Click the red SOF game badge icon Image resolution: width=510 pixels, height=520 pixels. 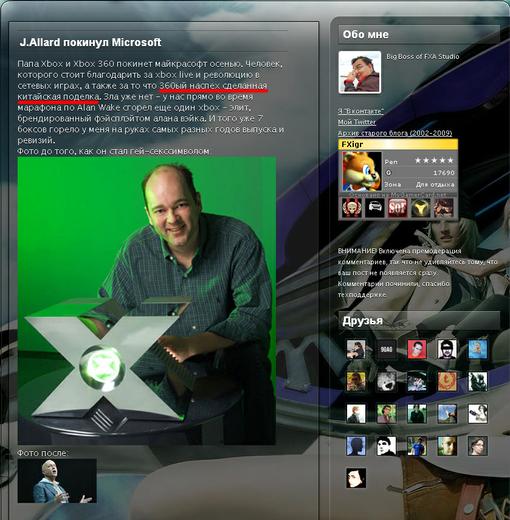click(398, 208)
